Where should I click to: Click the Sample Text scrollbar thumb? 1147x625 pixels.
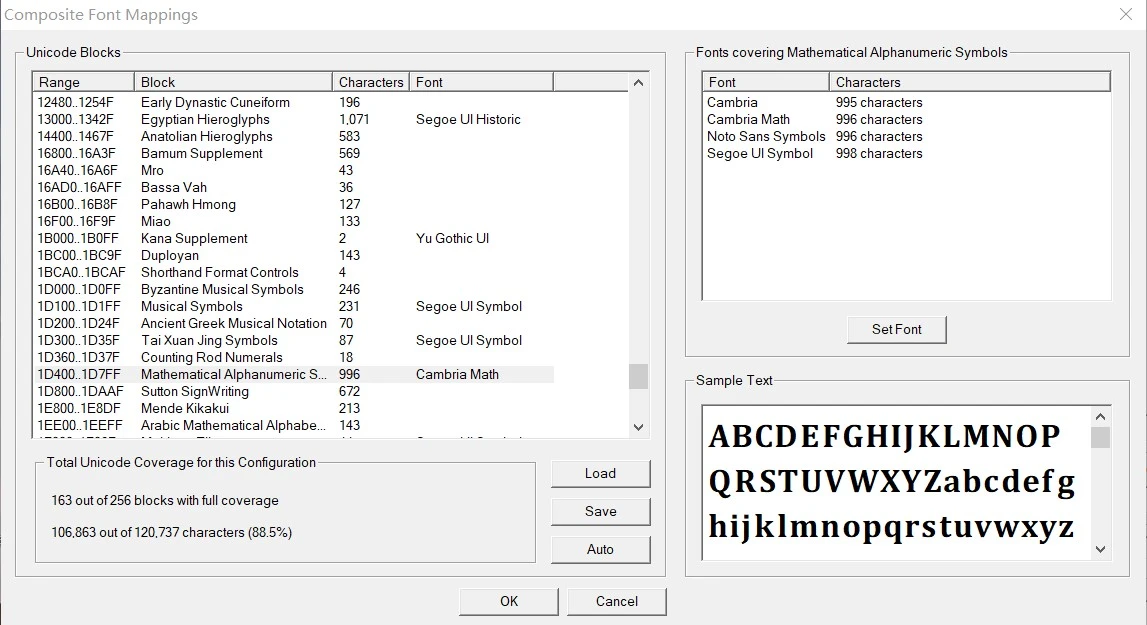(1100, 437)
